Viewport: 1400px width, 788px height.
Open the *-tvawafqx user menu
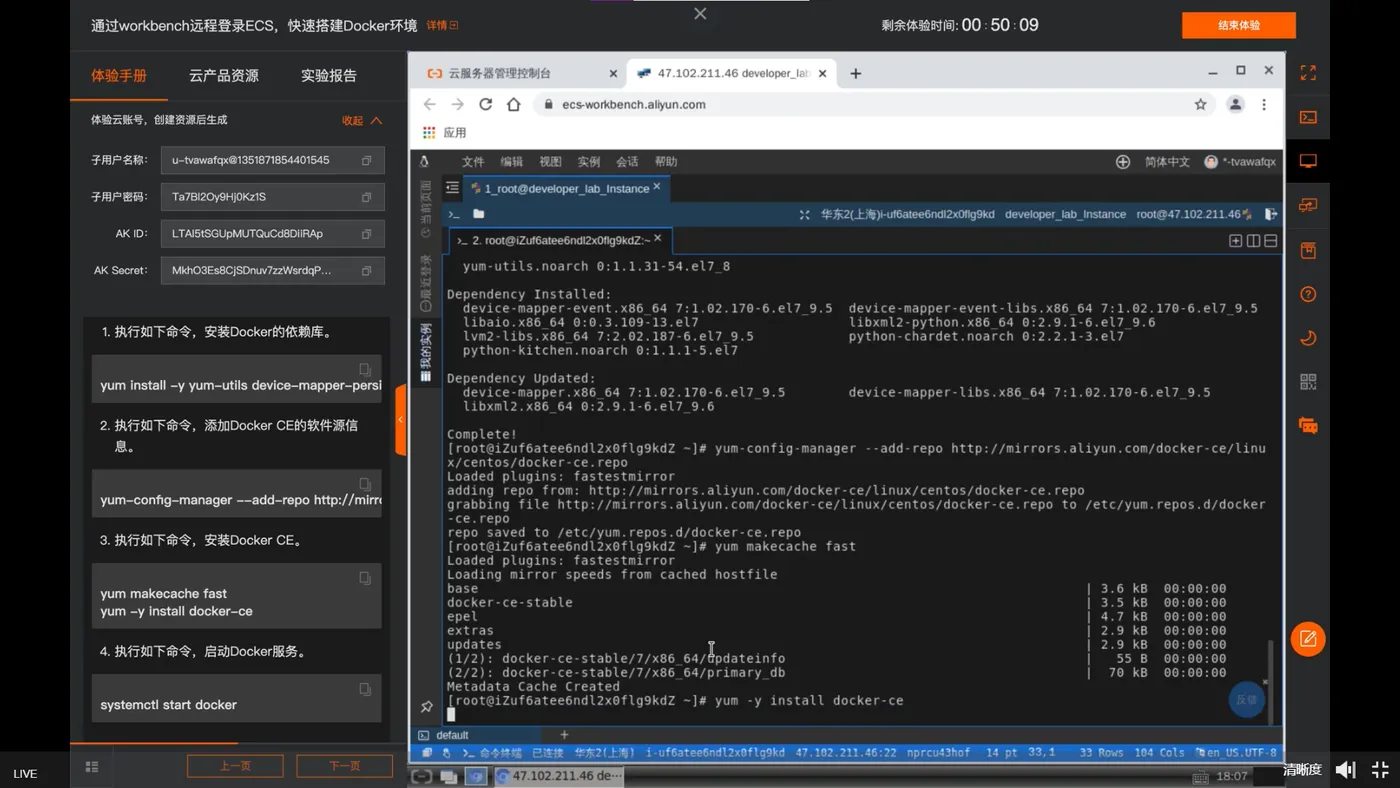[1240, 162]
